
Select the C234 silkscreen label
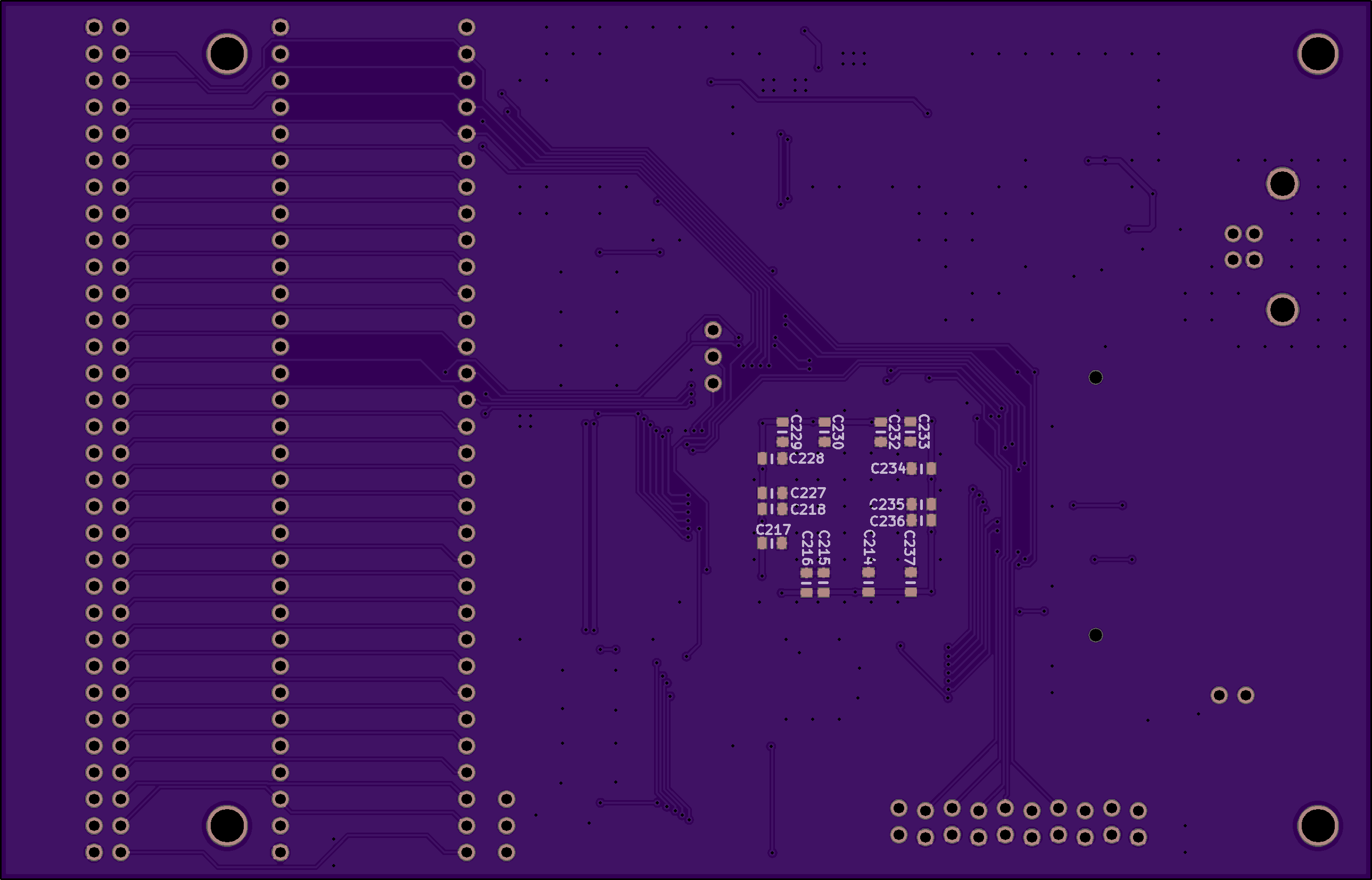[x=888, y=468]
